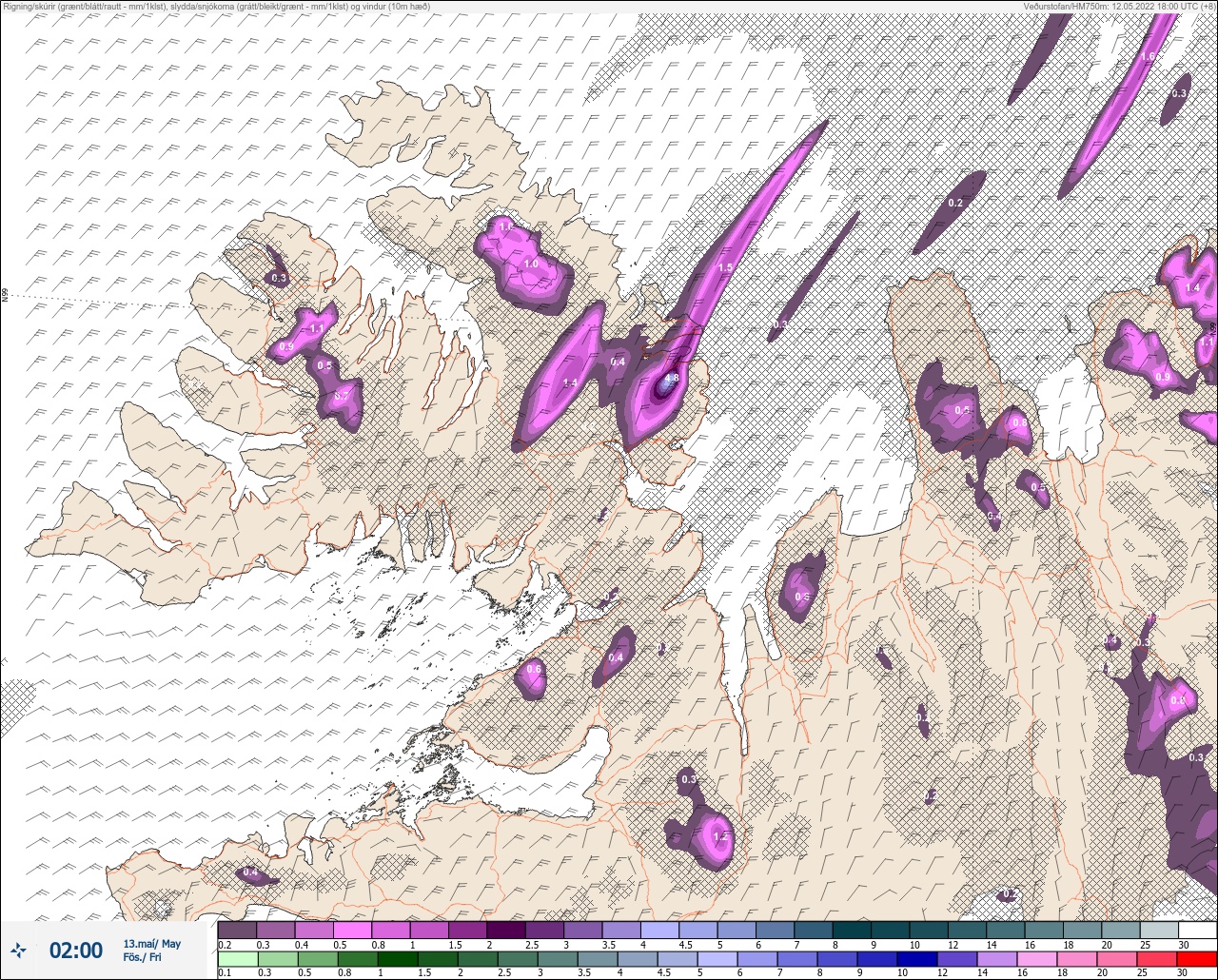Click the 1.2 value near the bottom center
1218x980 pixels.
pos(720,836)
